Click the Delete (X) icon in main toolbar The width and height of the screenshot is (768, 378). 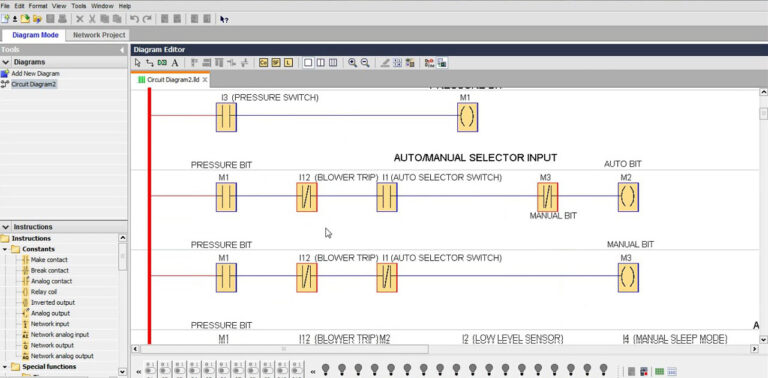80,19
